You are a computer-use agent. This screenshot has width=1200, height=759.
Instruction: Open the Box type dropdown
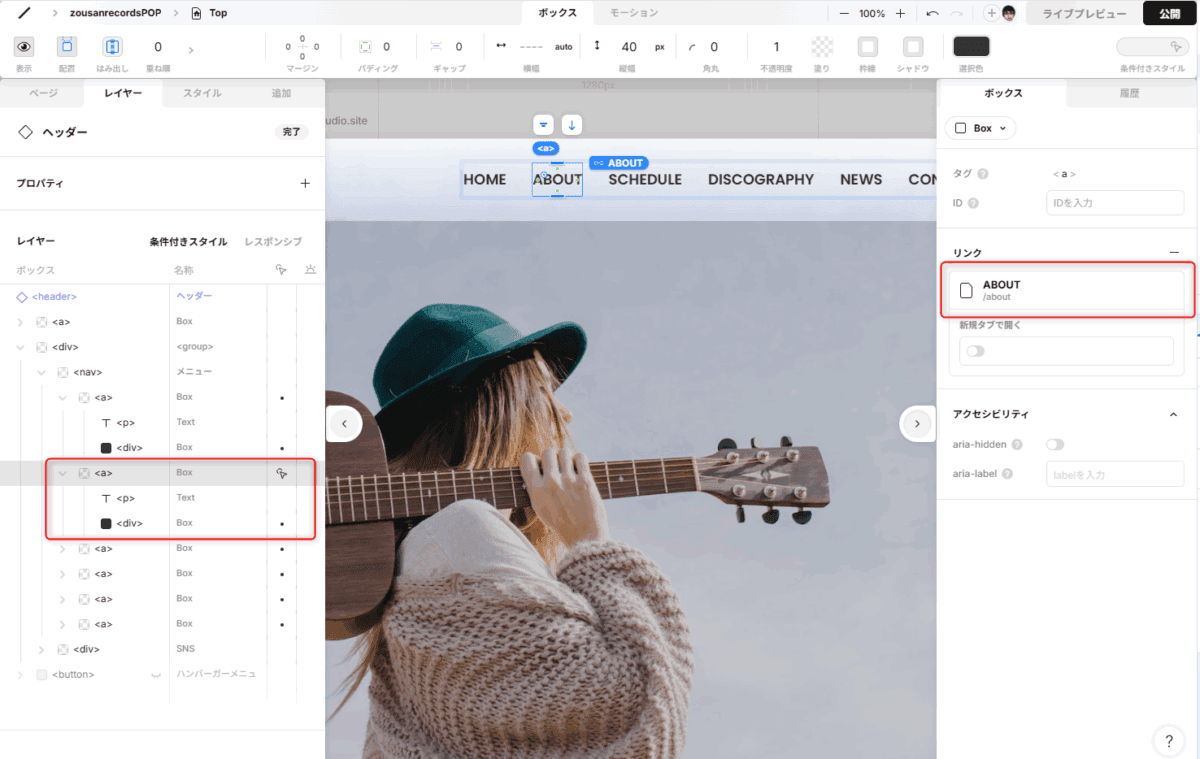pyautogui.click(x=980, y=128)
